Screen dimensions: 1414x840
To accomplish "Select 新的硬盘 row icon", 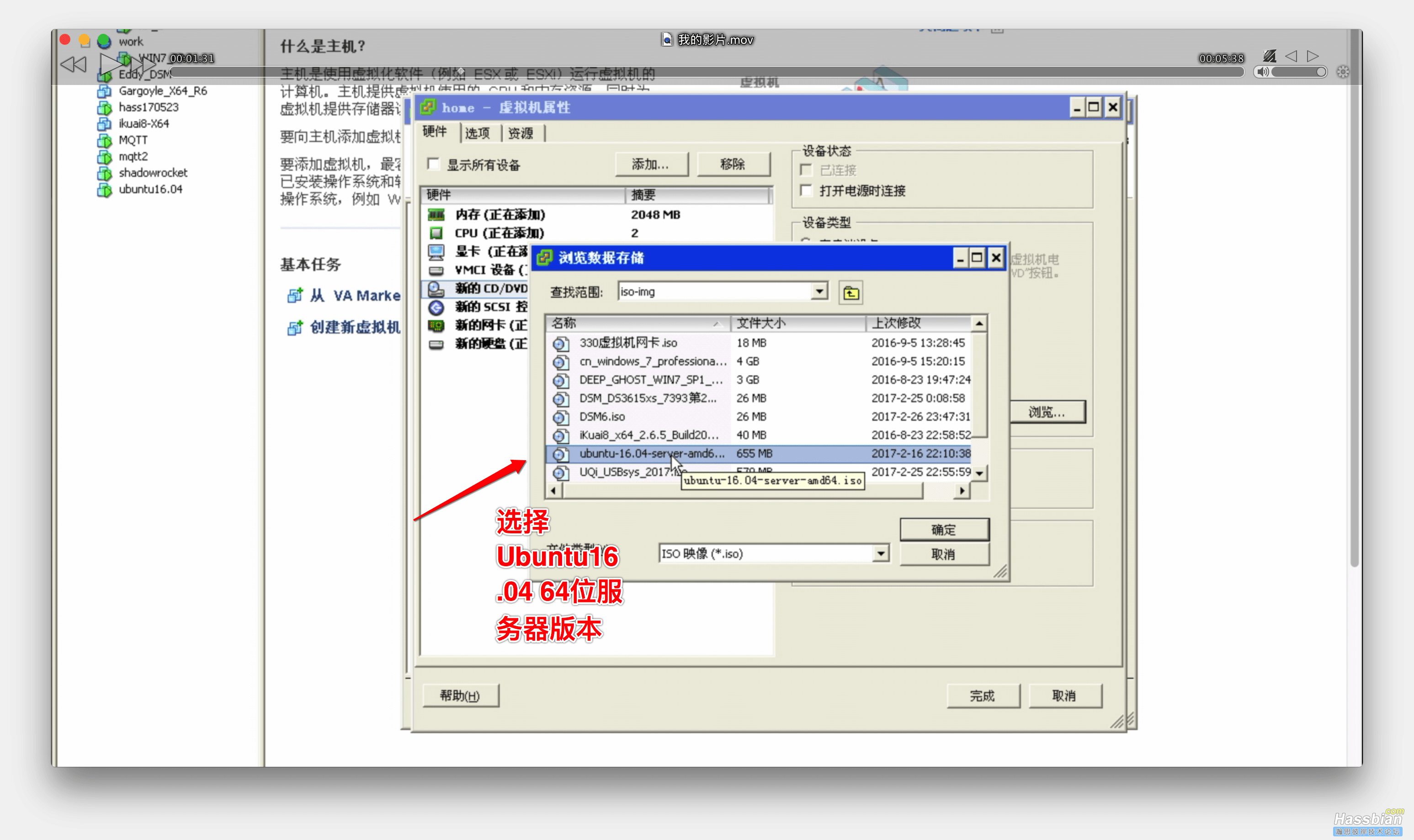I will [436, 344].
